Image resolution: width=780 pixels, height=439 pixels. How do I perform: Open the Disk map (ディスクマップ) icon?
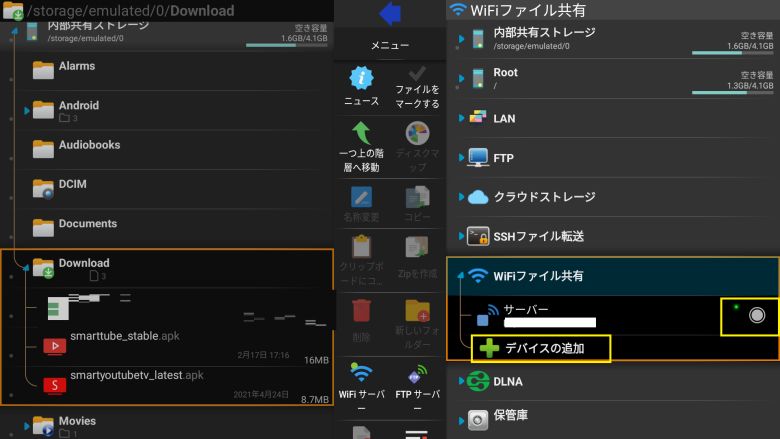(x=417, y=133)
